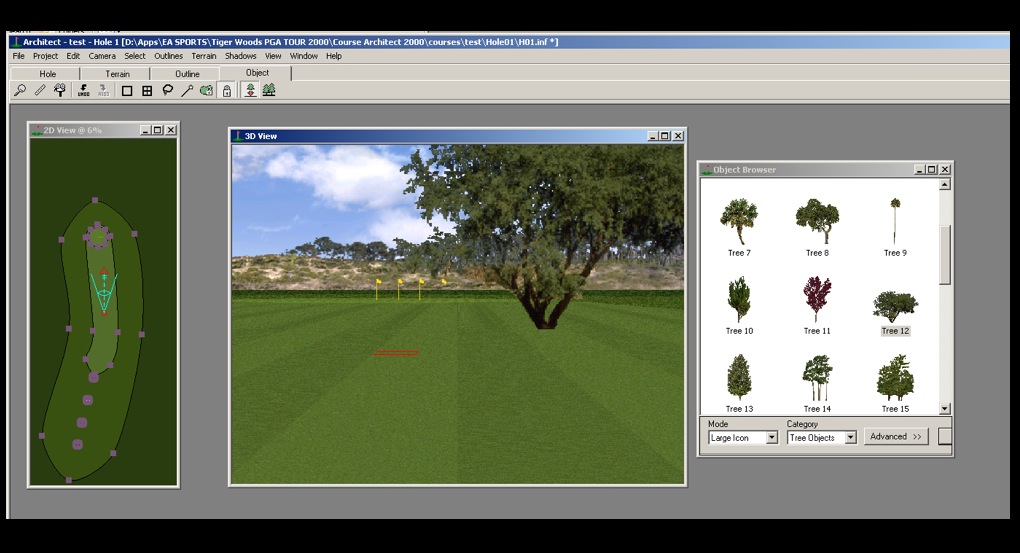Click the green shape toolbar icon
Viewport: 1020px width, 553px height.
coord(206,90)
